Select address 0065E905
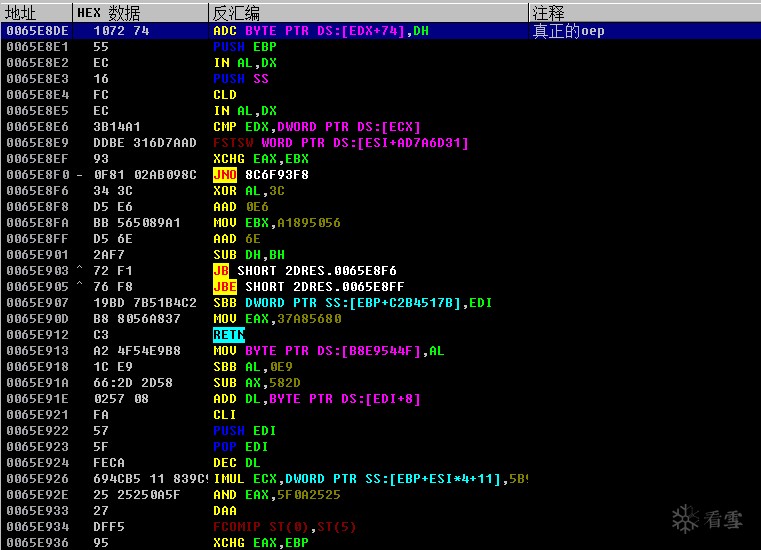The height and width of the screenshot is (550, 761). coord(38,287)
